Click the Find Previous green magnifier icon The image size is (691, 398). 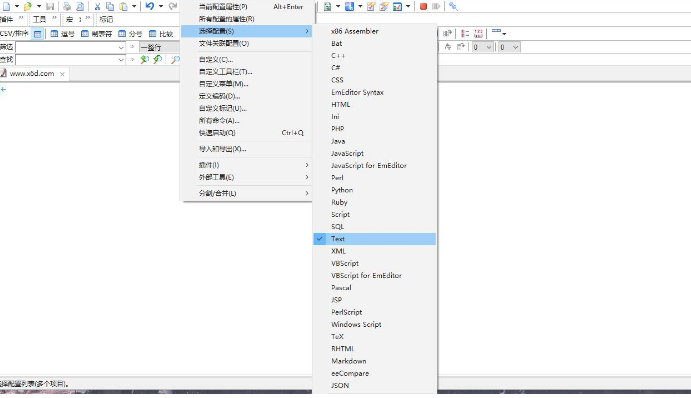[157, 60]
